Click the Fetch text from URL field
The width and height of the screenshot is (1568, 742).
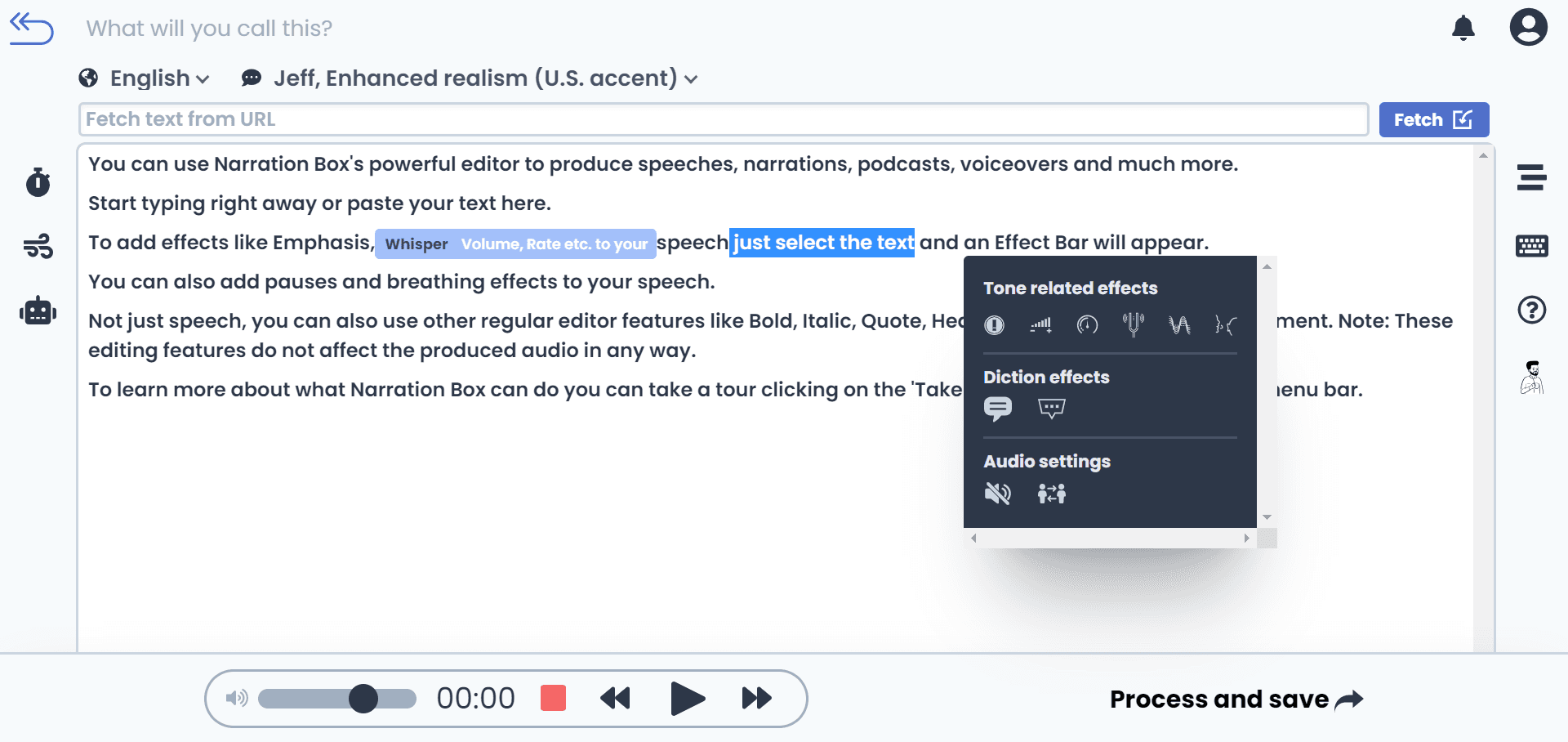click(724, 119)
